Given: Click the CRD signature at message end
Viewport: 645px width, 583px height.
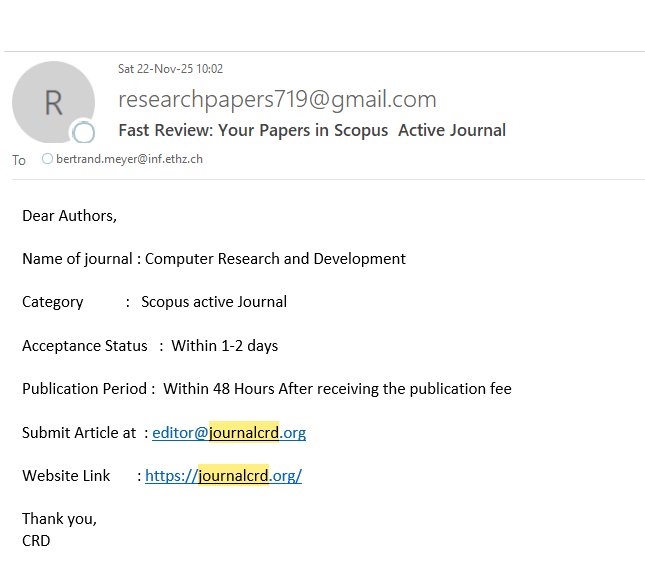Looking at the screenshot, I should [36, 541].
